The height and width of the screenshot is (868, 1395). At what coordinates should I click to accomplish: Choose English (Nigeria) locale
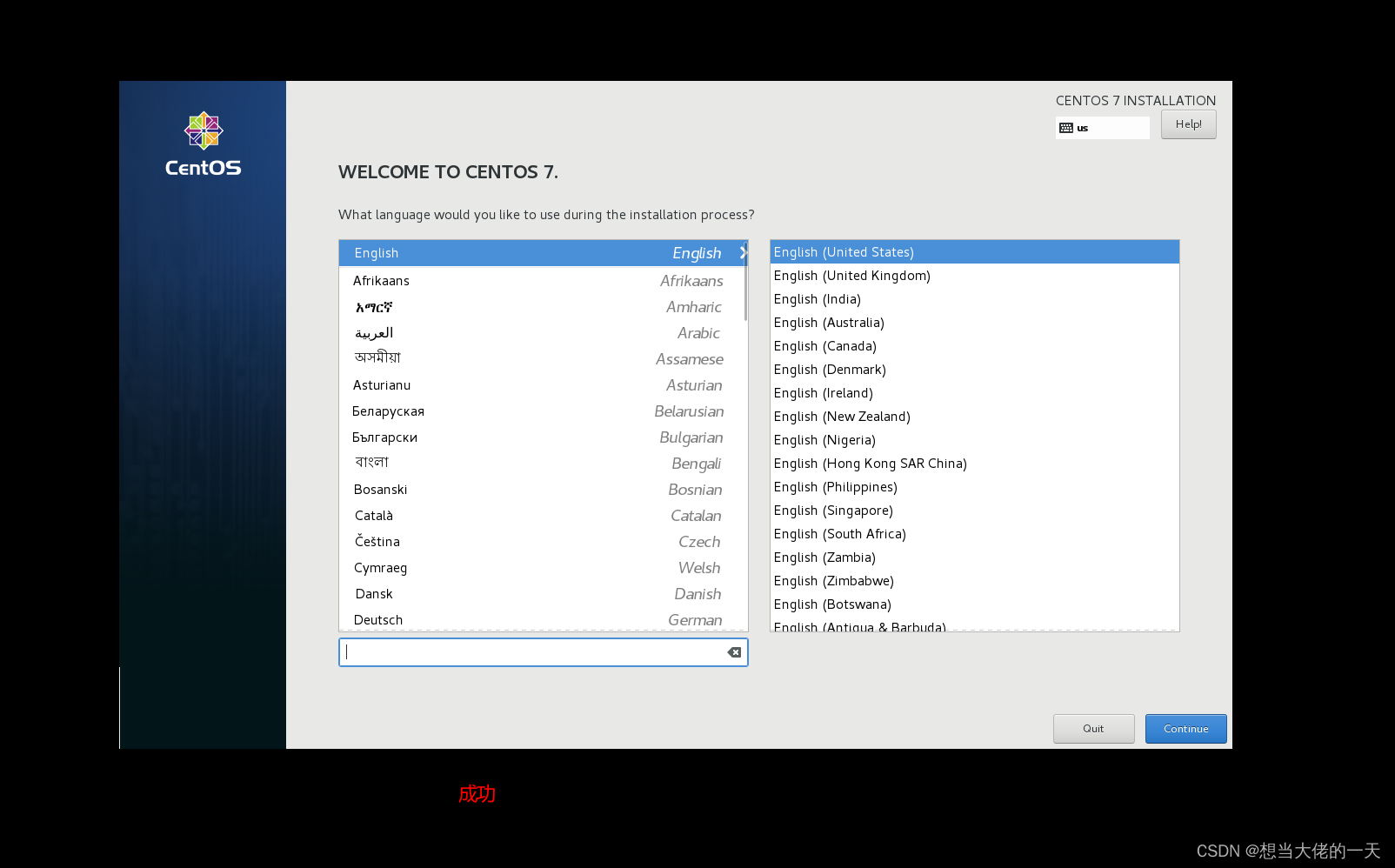pyautogui.click(x=974, y=440)
